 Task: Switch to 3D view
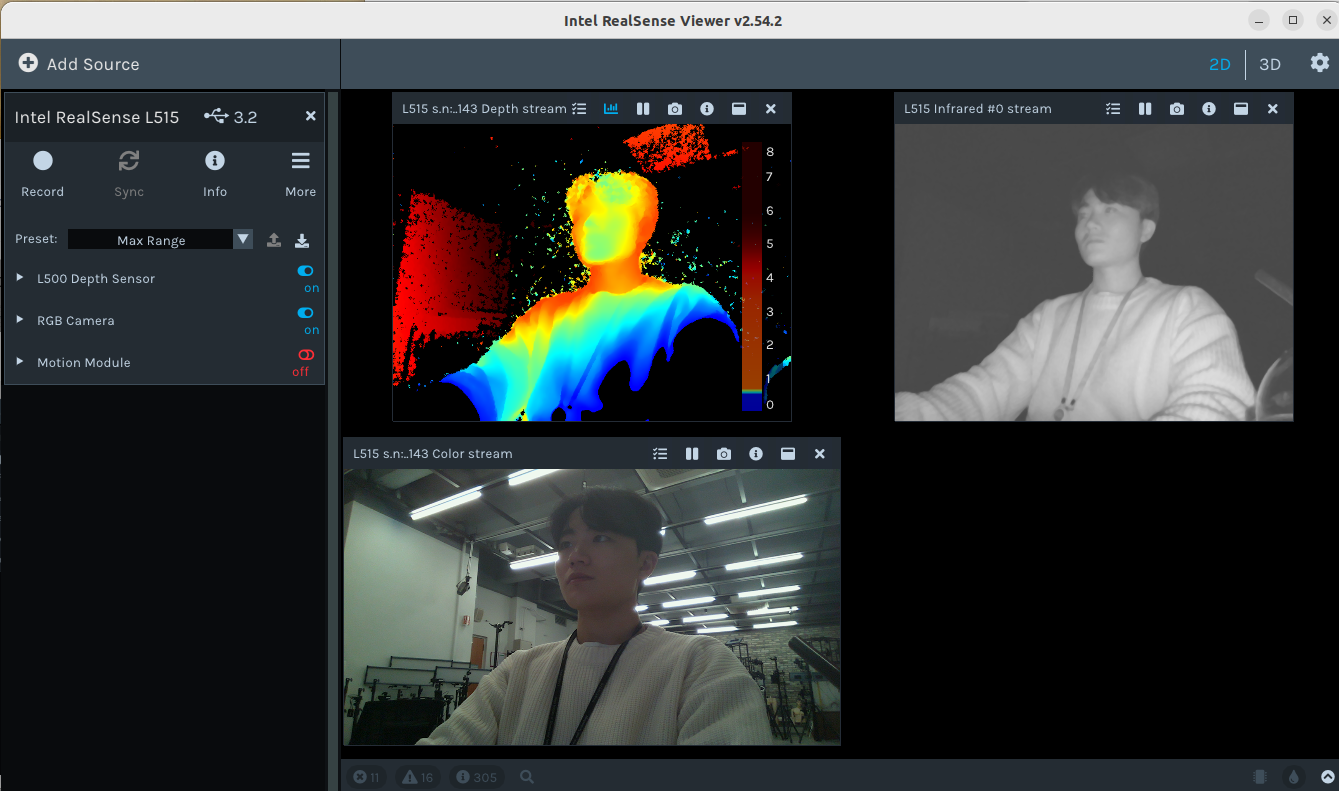point(1270,64)
